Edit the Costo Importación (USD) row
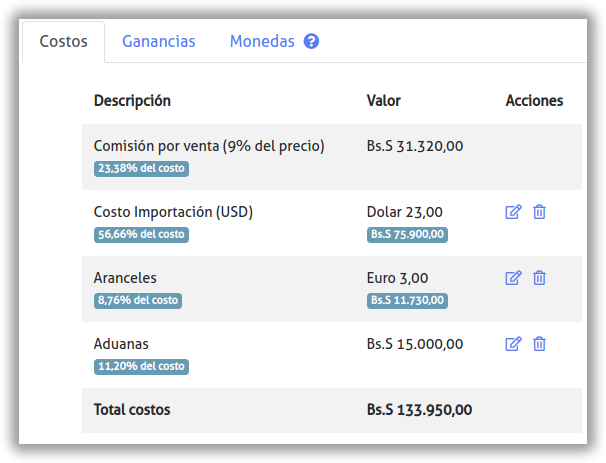Screen dimensions: 606x463 [x=513, y=212]
